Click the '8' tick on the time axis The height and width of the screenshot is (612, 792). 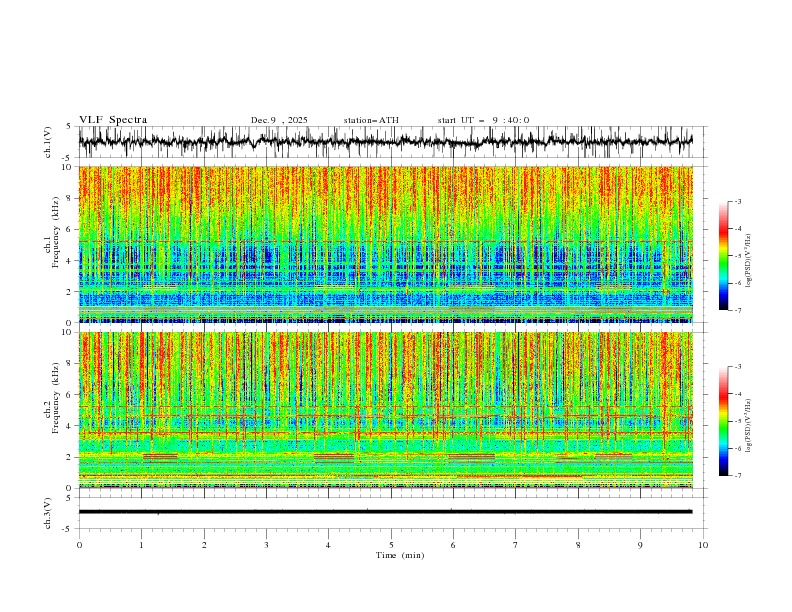point(578,545)
